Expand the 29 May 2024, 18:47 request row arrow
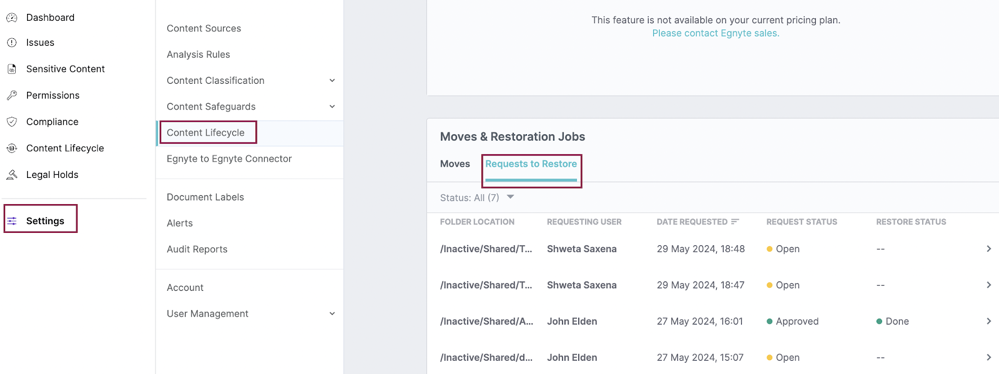The height and width of the screenshot is (374, 999). point(989,285)
